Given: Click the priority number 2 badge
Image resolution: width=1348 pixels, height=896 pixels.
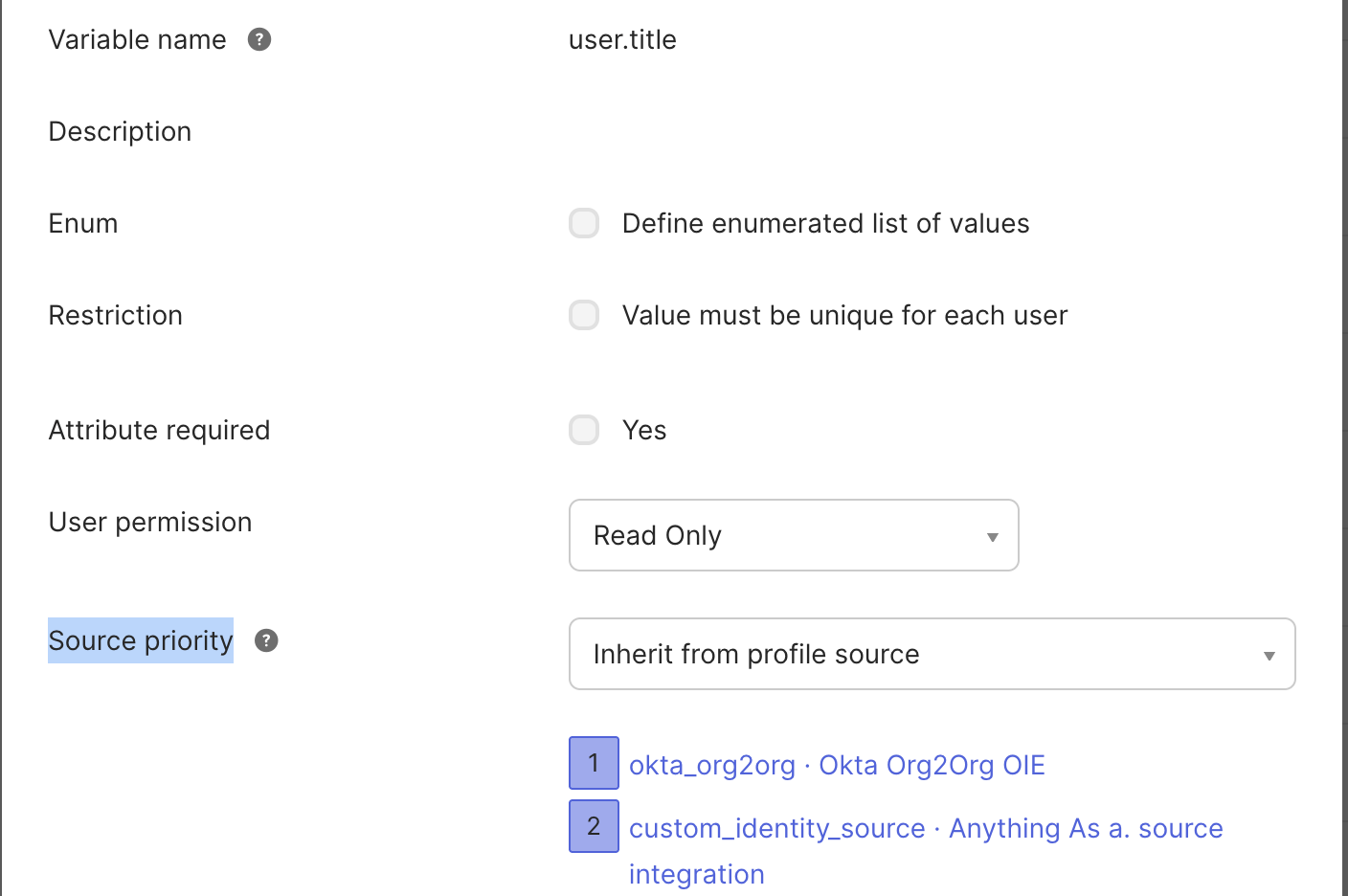Looking at the screenshot, I should coord(594,826).
